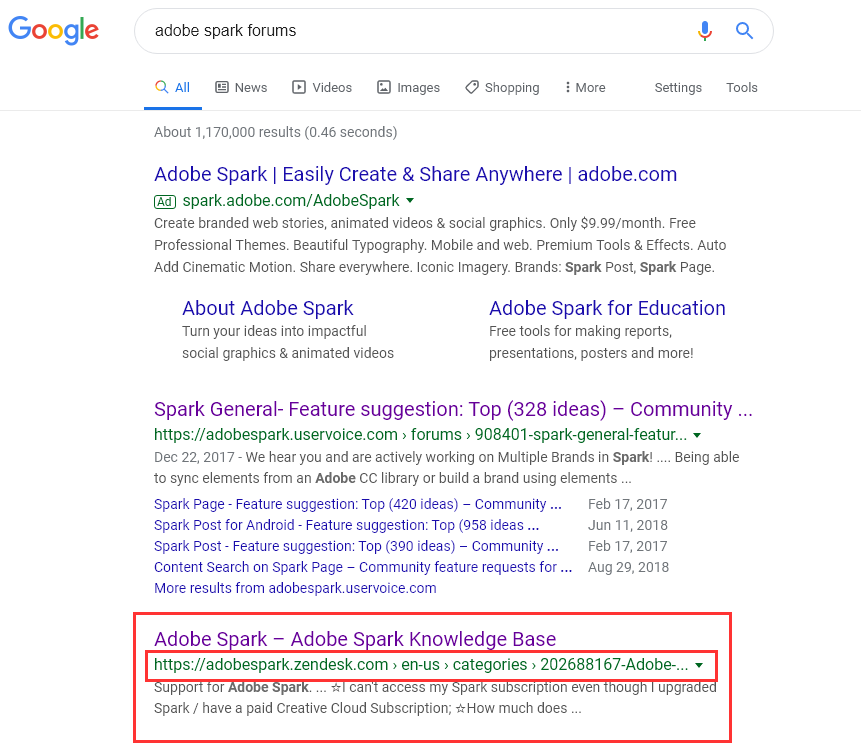The height and width of the screenshot is (747, 861).
Task: Open the News search tab
Action: tap(241, 88)
